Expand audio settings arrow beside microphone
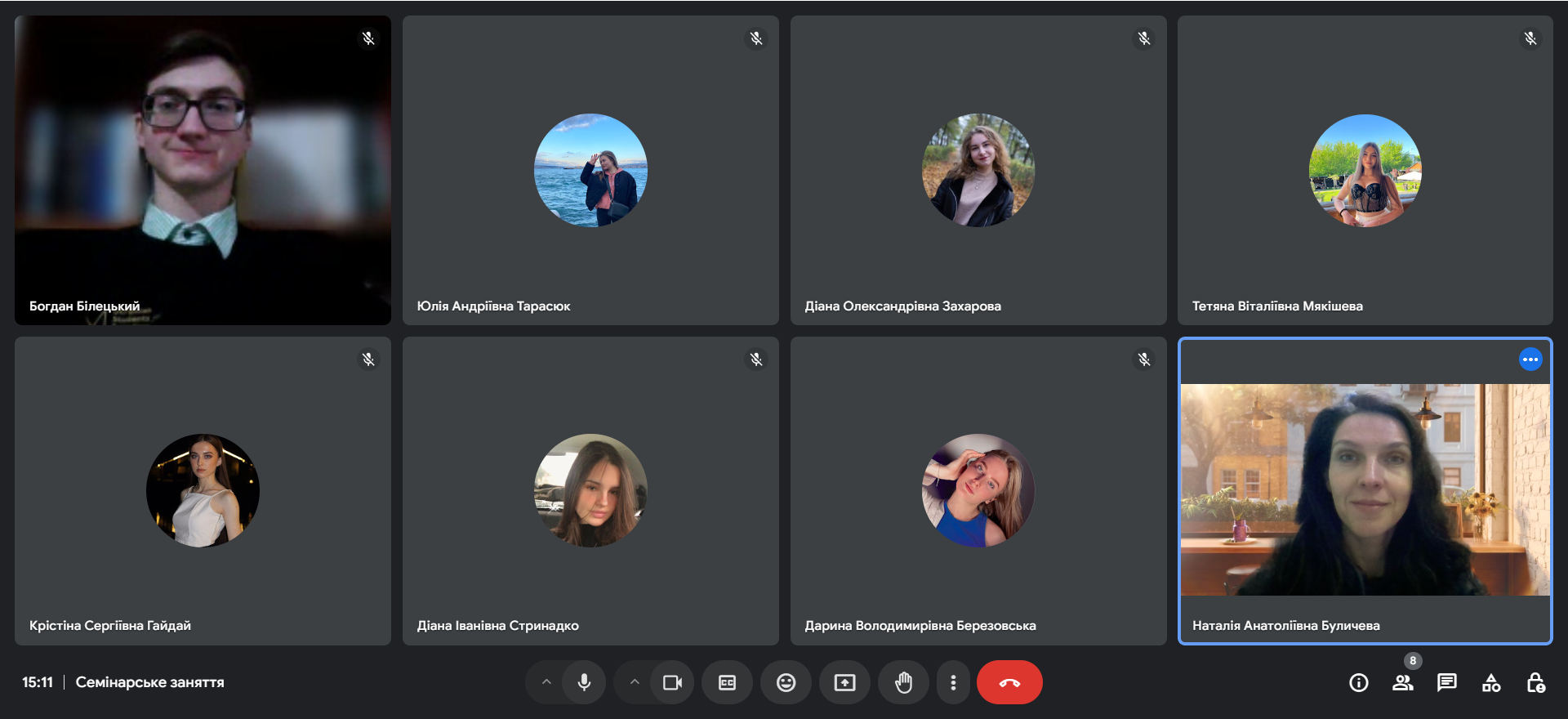This screenshot has height=719, width=1568. 546,683
